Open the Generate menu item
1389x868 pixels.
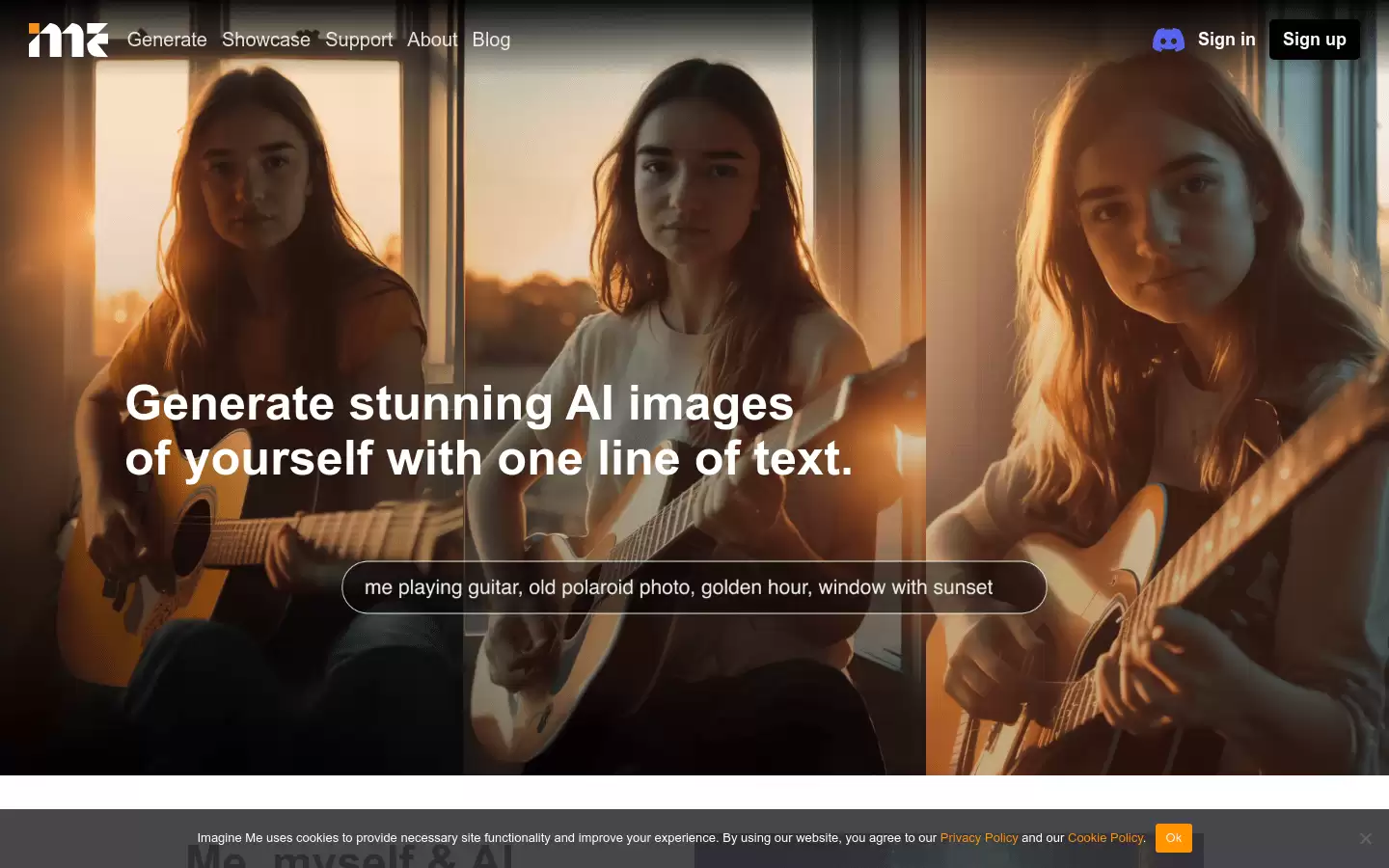167,40
